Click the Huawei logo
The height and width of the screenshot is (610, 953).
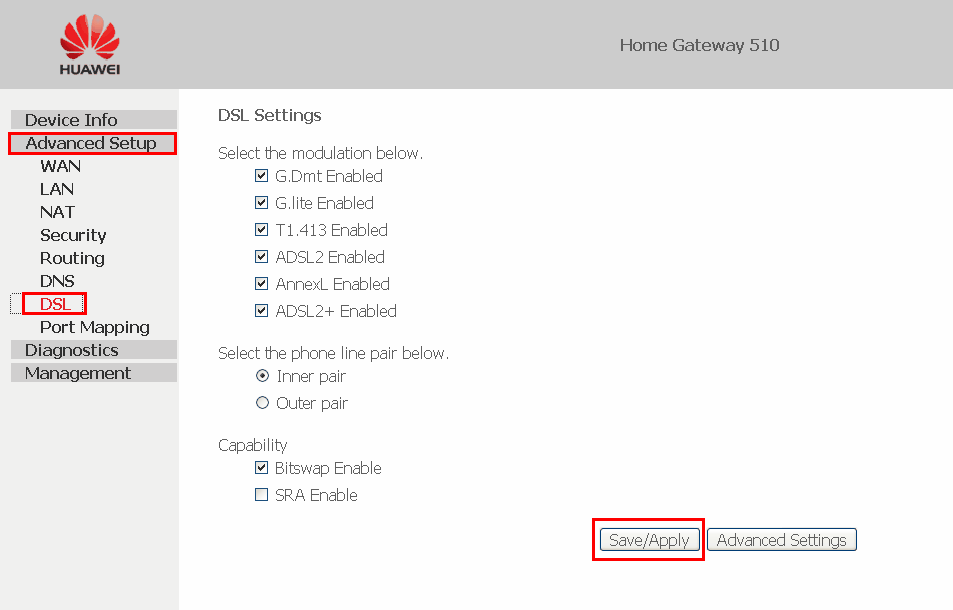tap(90, 44)
